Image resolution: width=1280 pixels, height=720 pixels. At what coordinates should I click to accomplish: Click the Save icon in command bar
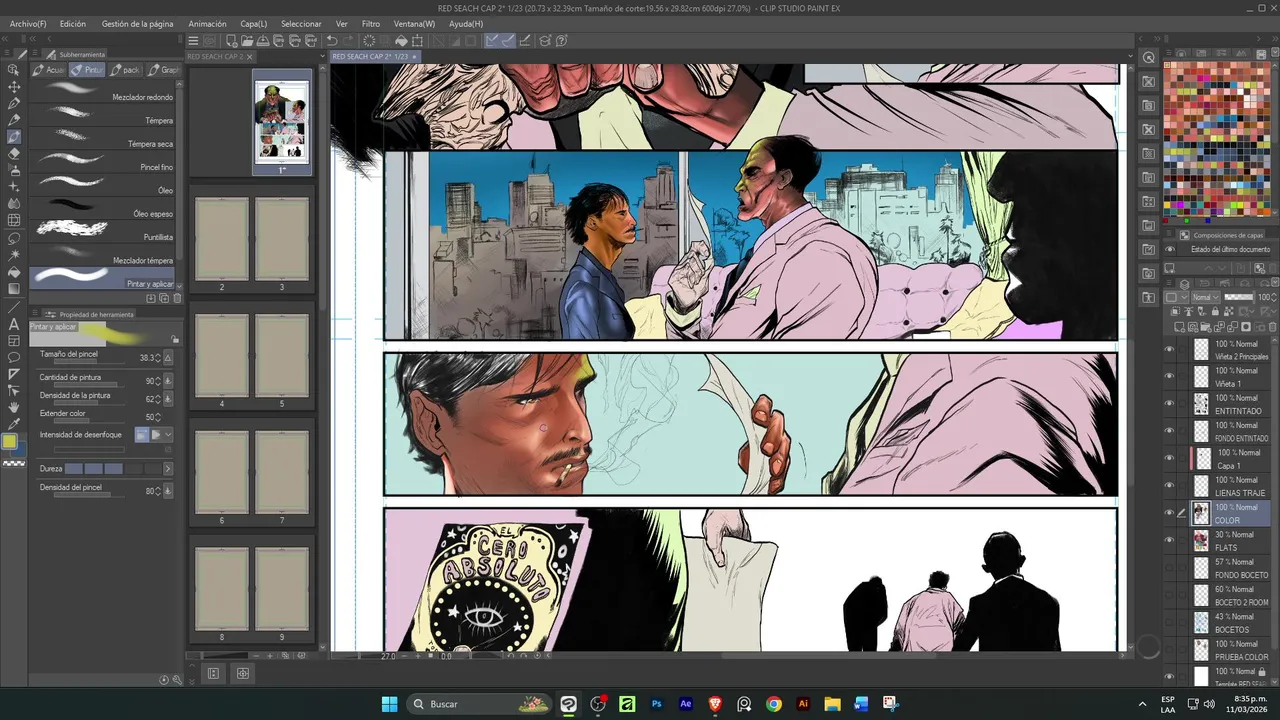coord(263,41)
